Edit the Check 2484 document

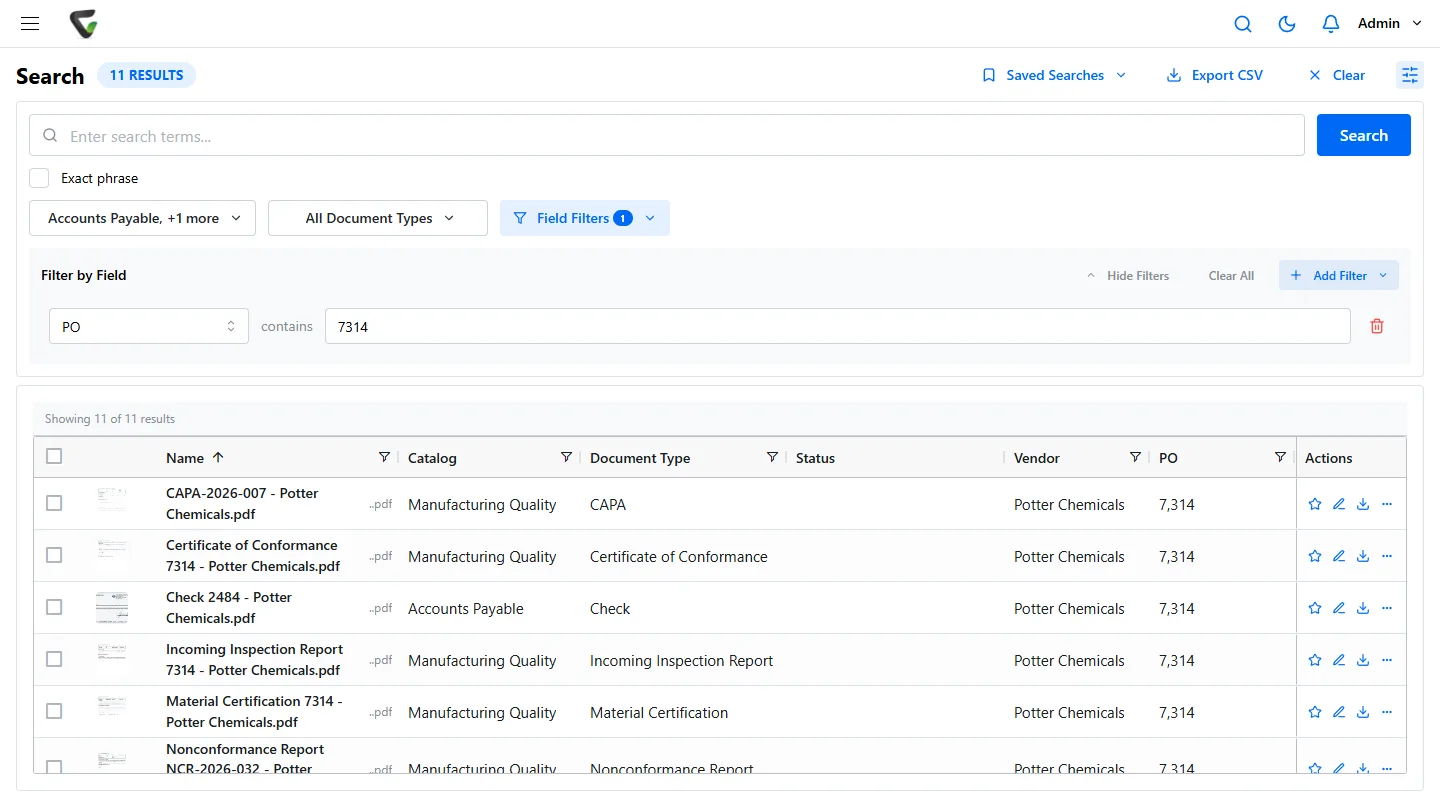(1339, 608)
